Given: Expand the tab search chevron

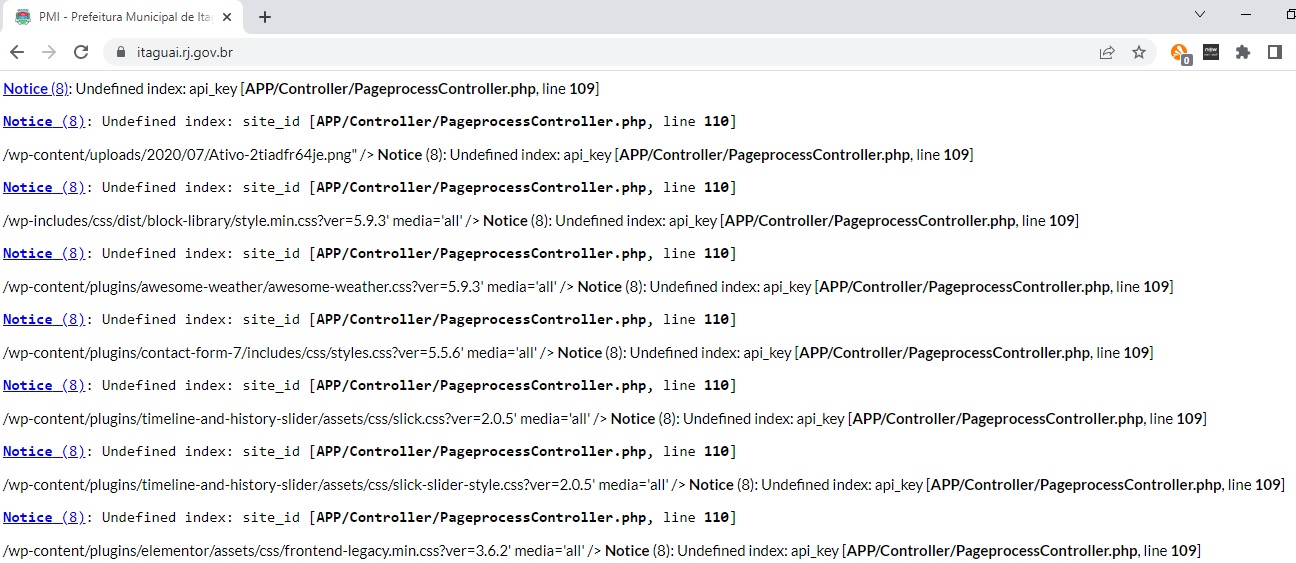Looking at the screenshot, I should click(x=1200, y=15).
